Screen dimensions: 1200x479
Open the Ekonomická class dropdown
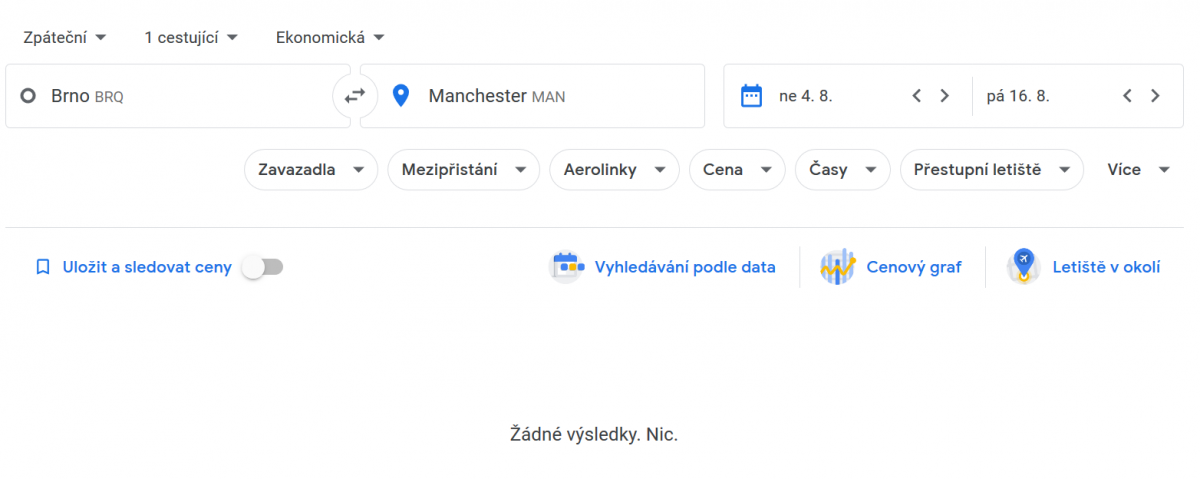point(330,38)
